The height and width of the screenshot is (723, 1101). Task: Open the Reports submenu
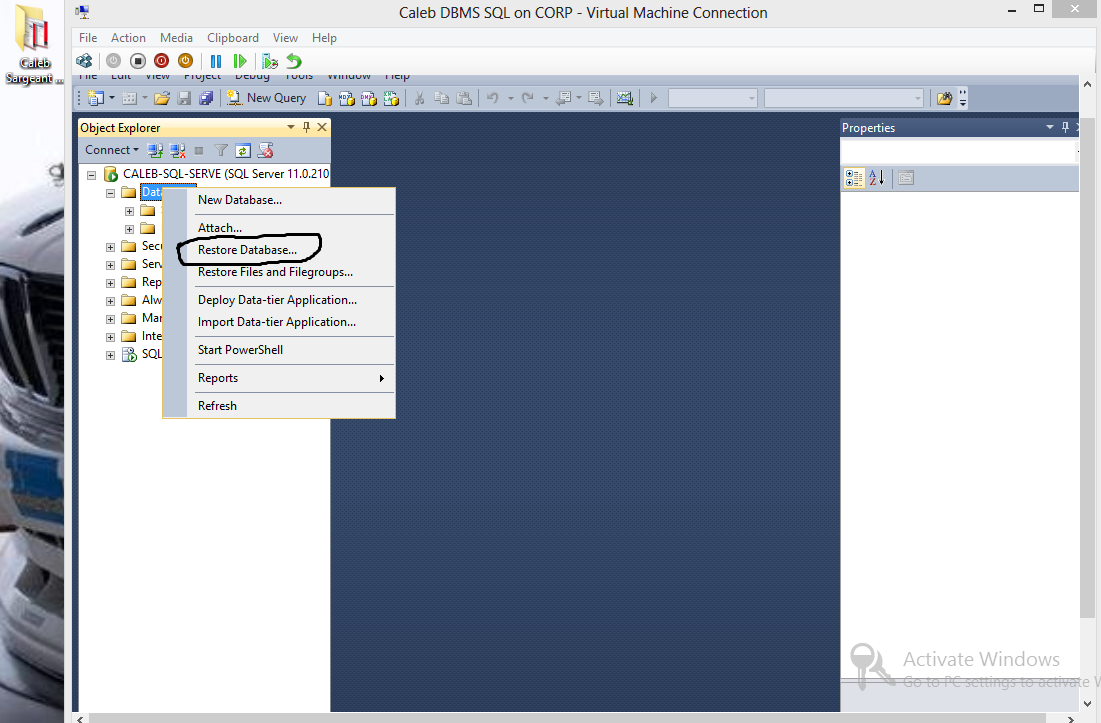tap(279, 378)
